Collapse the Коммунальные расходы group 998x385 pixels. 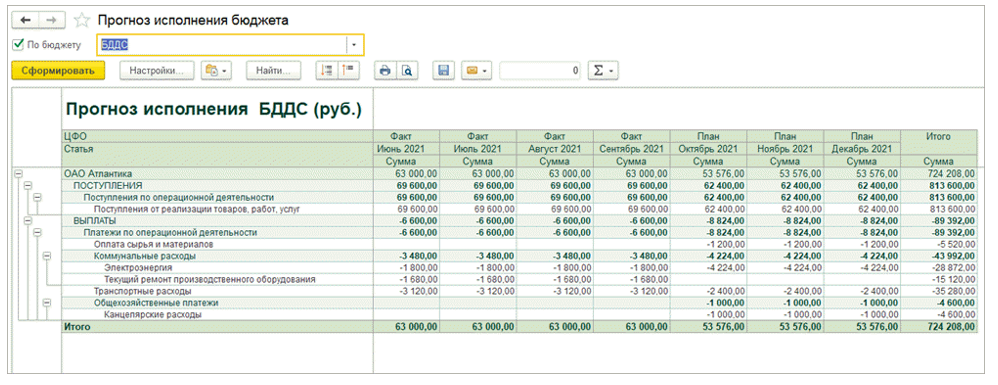[x=46, y=256]
